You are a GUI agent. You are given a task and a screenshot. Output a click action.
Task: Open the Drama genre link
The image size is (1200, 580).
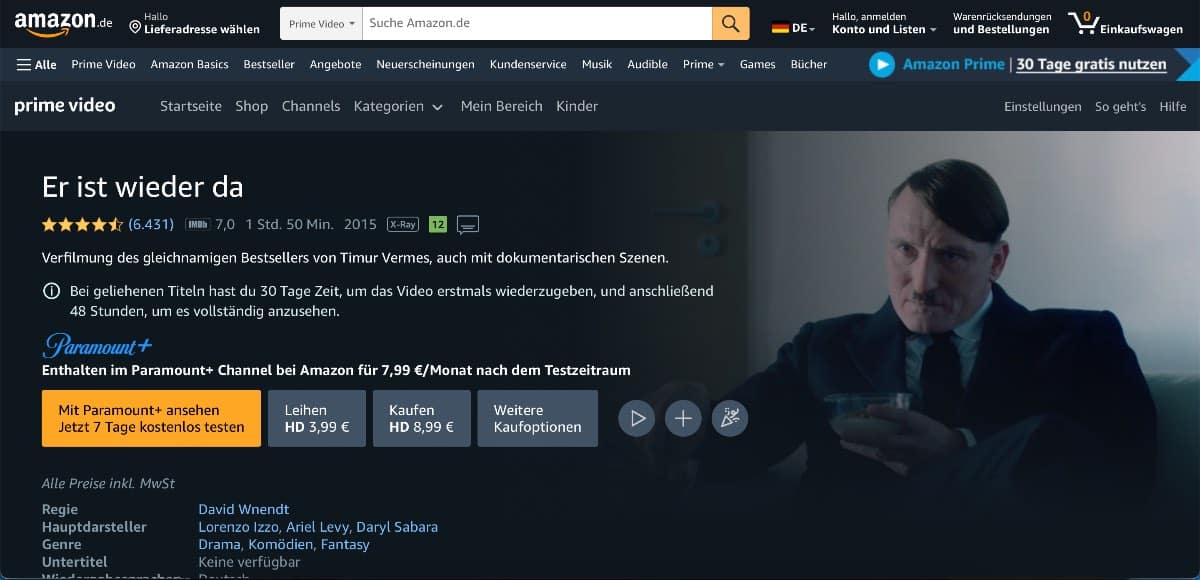coord(219,545)
